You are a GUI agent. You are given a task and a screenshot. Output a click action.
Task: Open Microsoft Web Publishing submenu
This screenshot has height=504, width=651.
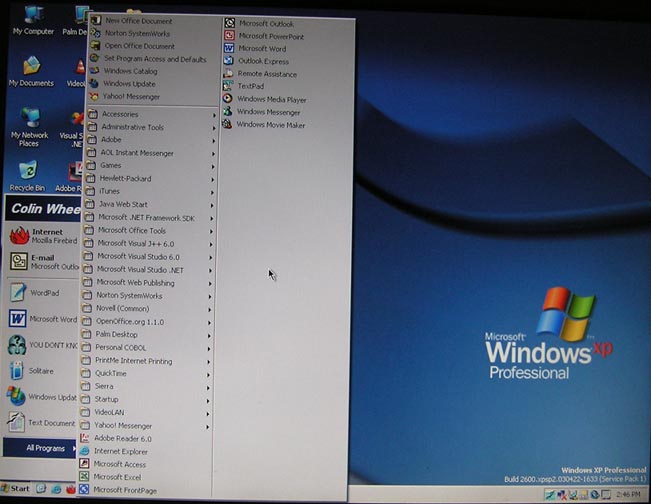tap(147, 283)
